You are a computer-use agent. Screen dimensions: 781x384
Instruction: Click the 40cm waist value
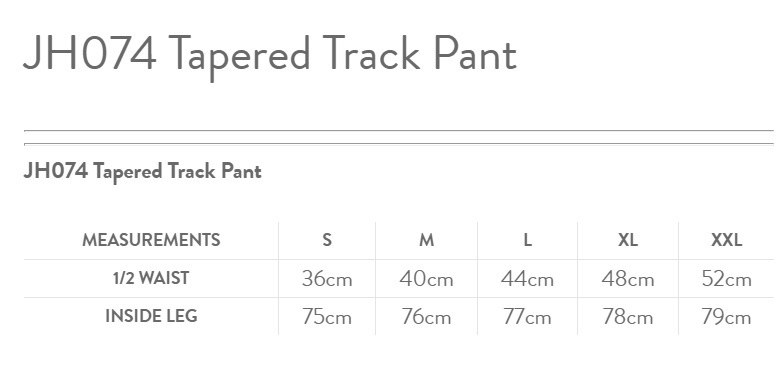(426, 279)
